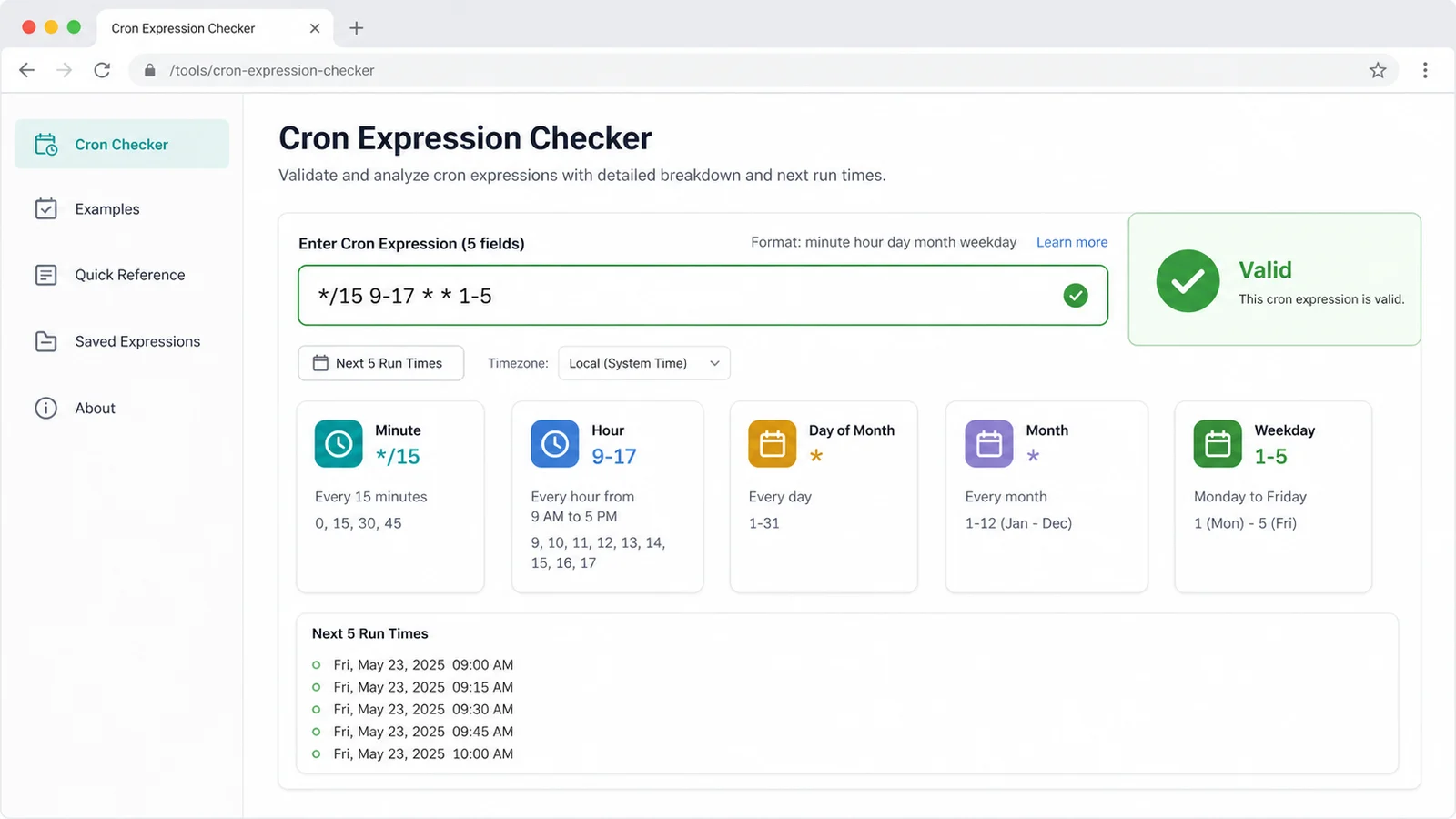1456x819 pixels.
Task: Click the calendar icon in Next 5 Run Times button
Action: coord(320,363)
